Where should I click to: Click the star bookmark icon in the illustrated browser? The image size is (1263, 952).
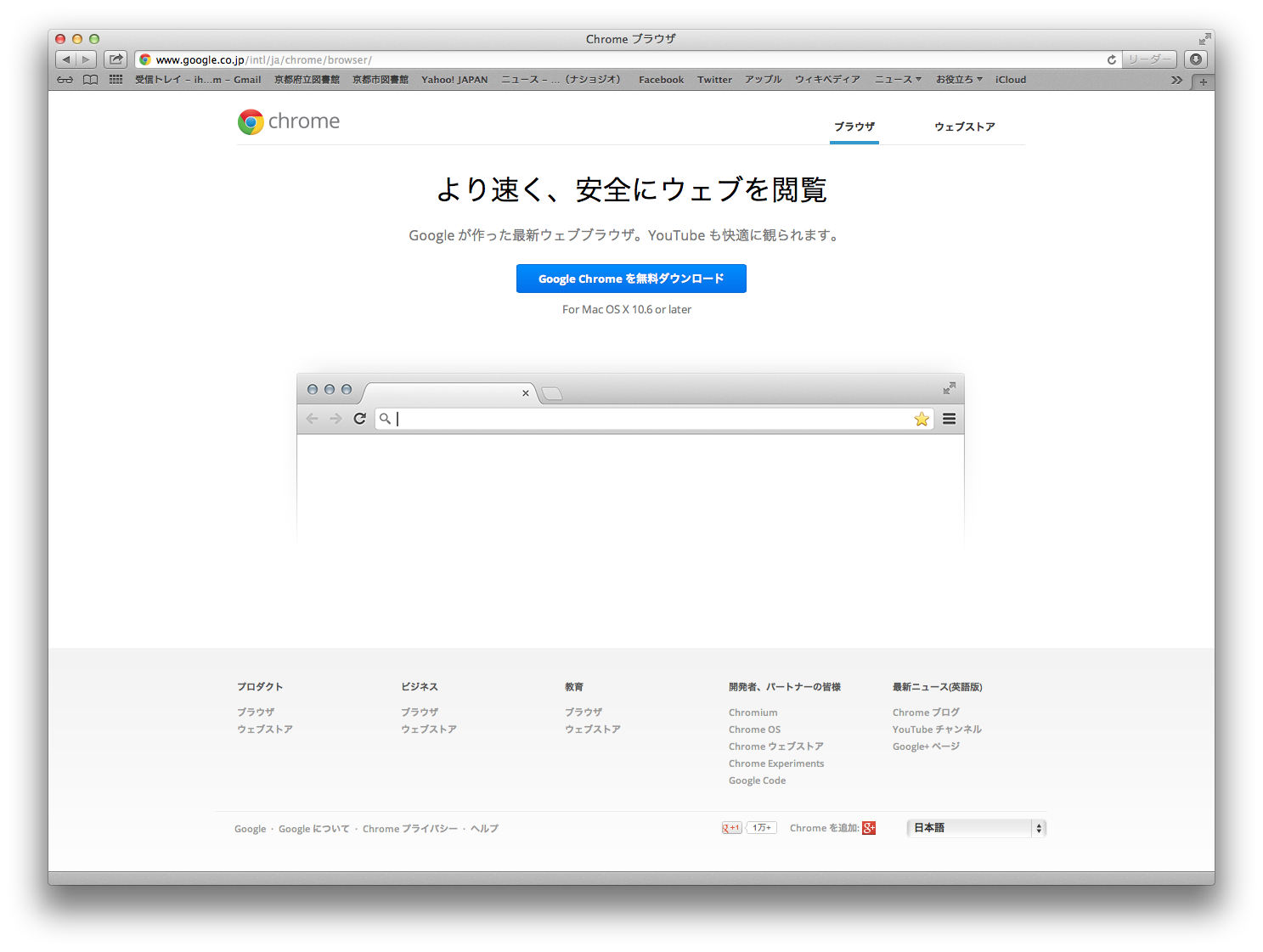(x=922, y=419)
